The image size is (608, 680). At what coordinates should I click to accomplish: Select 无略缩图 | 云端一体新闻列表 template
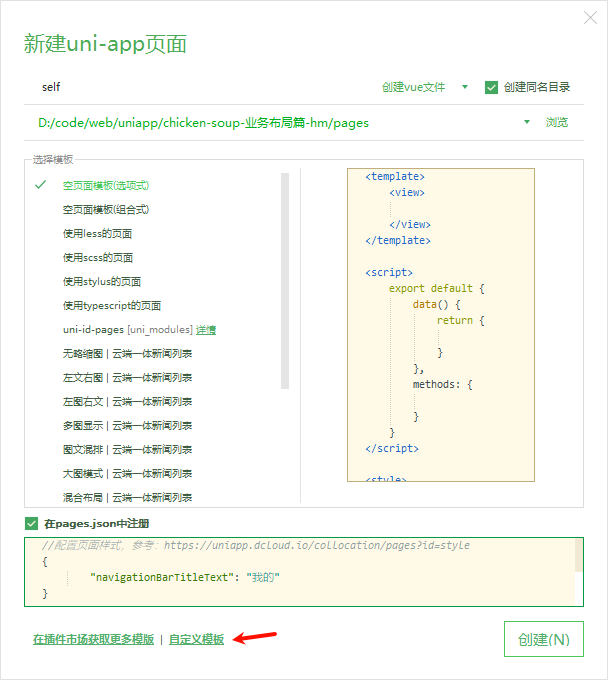(x=127, y=354)
